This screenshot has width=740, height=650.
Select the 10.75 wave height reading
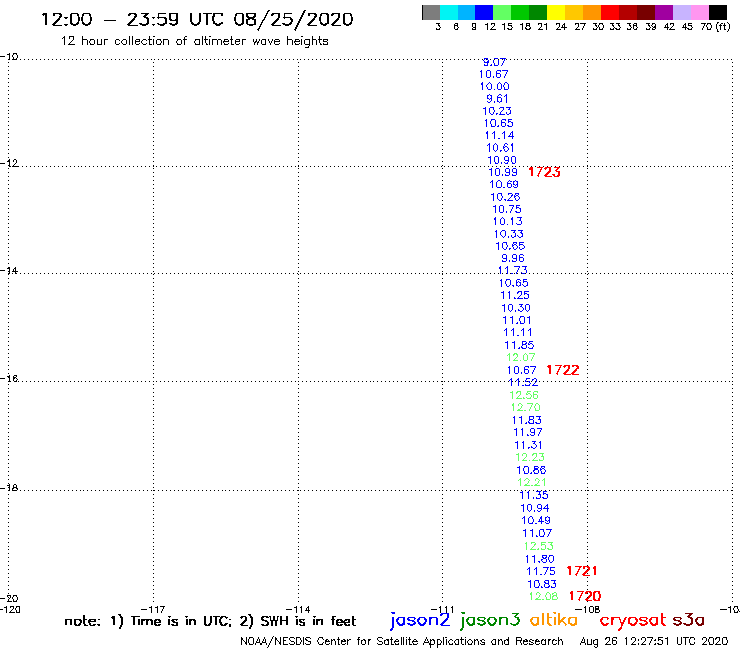507,209
